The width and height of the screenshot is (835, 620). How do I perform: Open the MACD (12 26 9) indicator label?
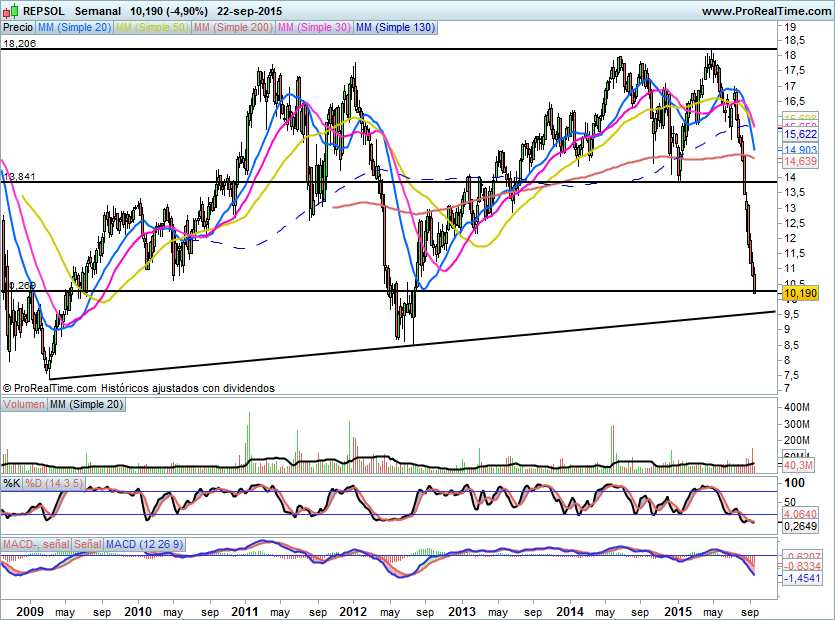coord(144,544)
